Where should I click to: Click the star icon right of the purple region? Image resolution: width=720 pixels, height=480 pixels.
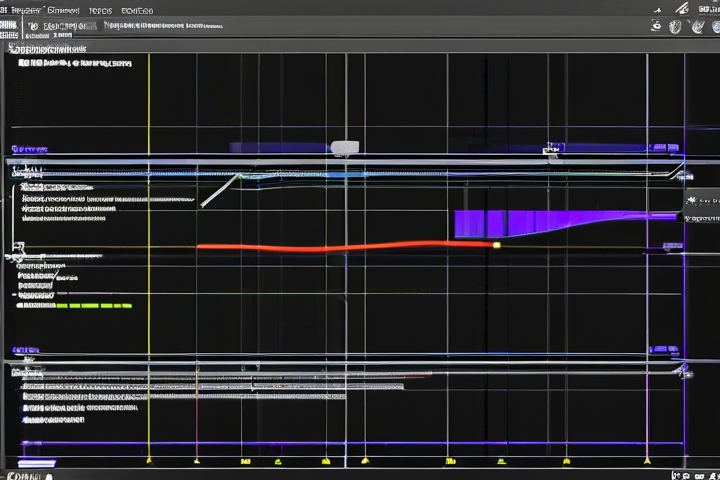point(691,201)
